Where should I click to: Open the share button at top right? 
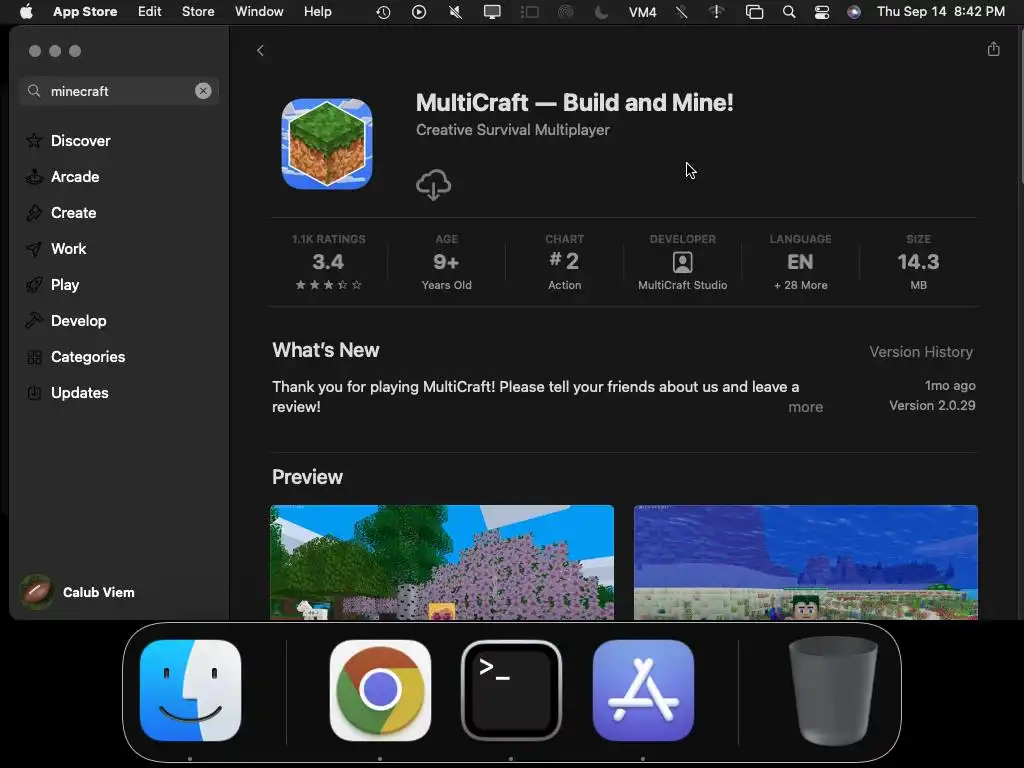coord(993,49)
